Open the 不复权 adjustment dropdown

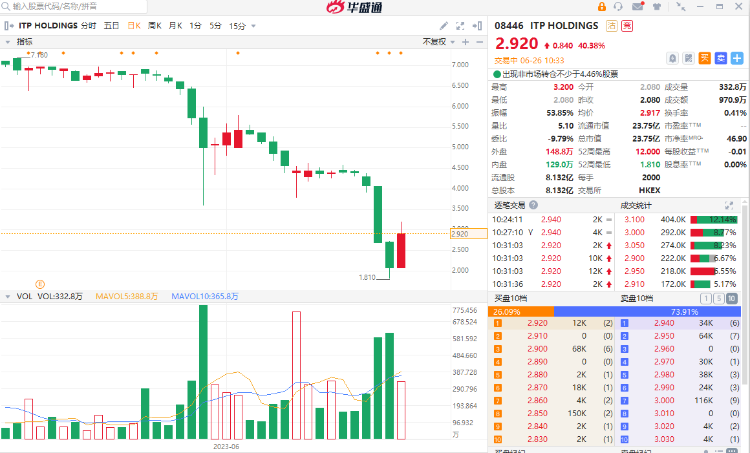point(439,42)
